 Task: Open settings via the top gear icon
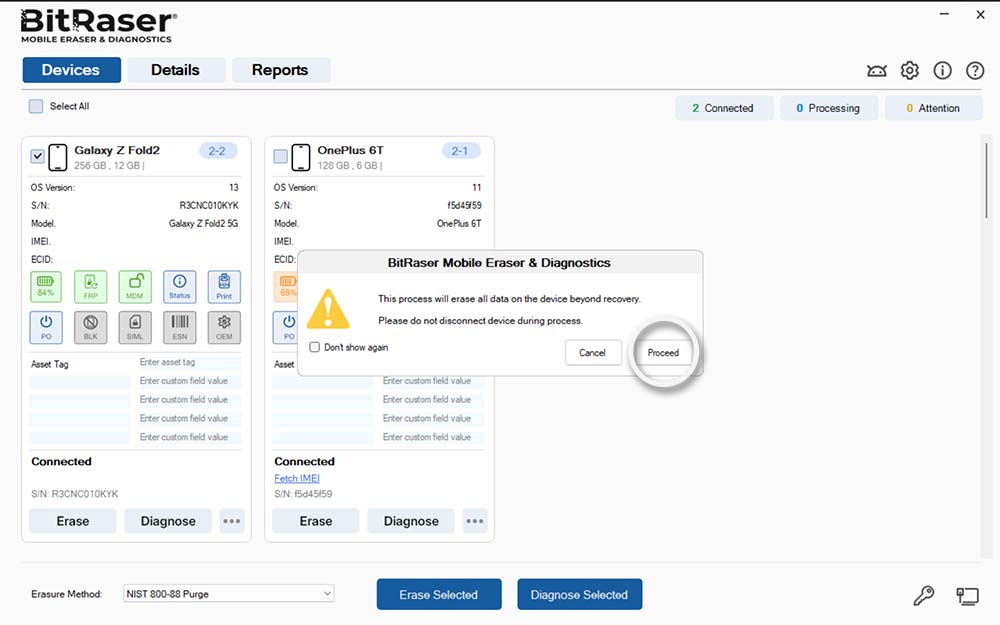909,70
